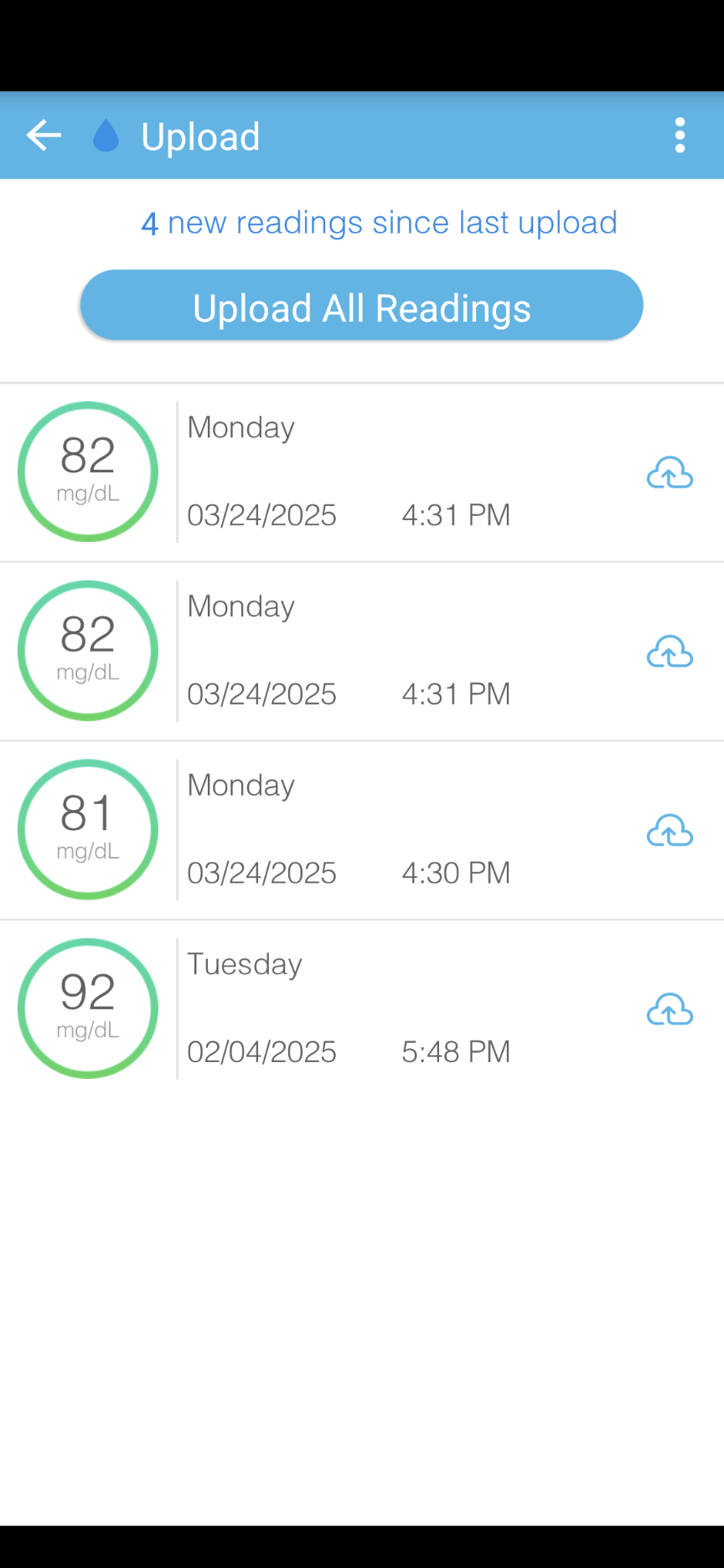
Task: Tap the back arrow in header
Action: pos(44,136)
